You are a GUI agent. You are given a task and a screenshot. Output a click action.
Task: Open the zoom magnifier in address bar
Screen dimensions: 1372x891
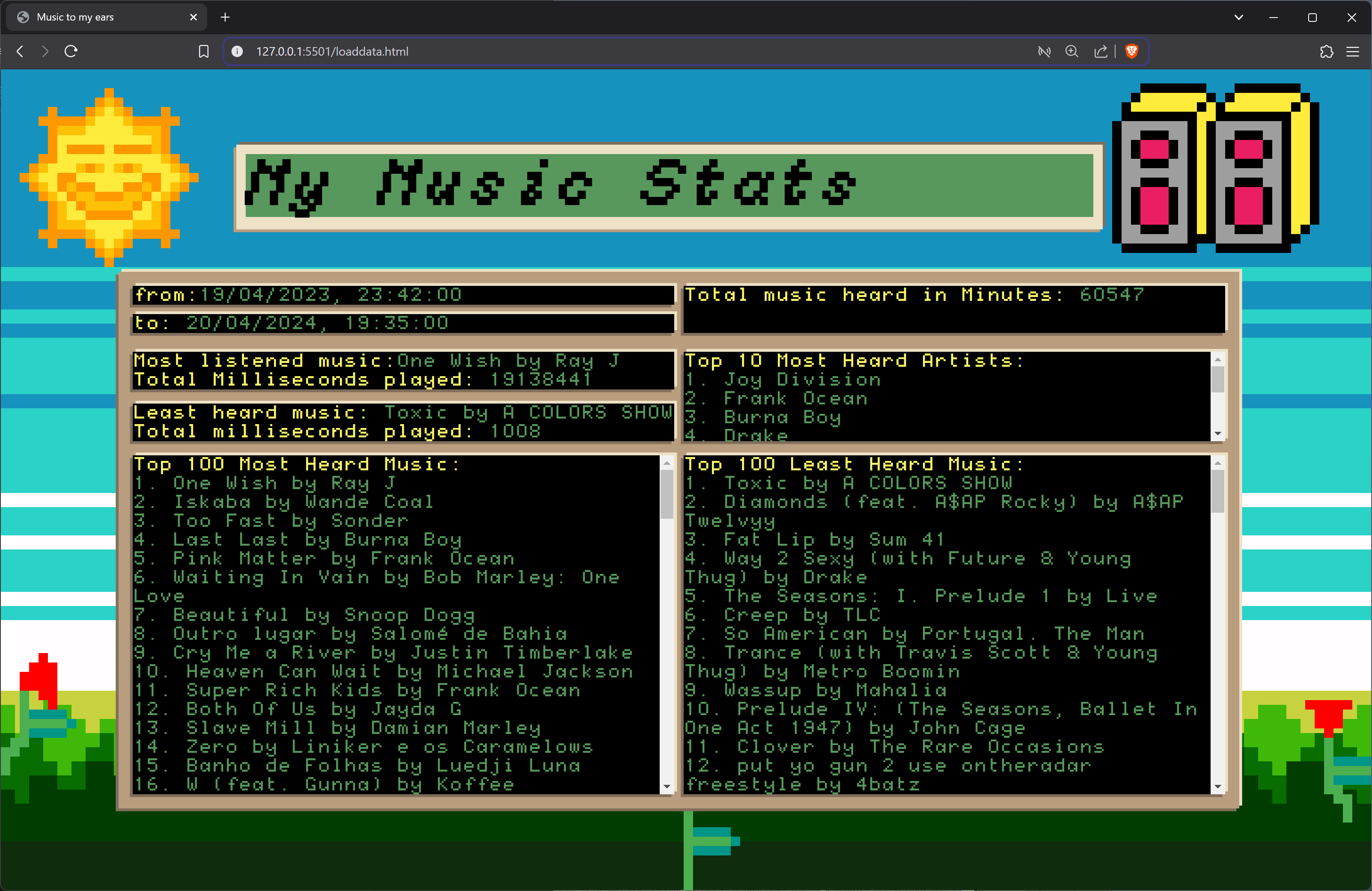click(x=1071, y=51)
